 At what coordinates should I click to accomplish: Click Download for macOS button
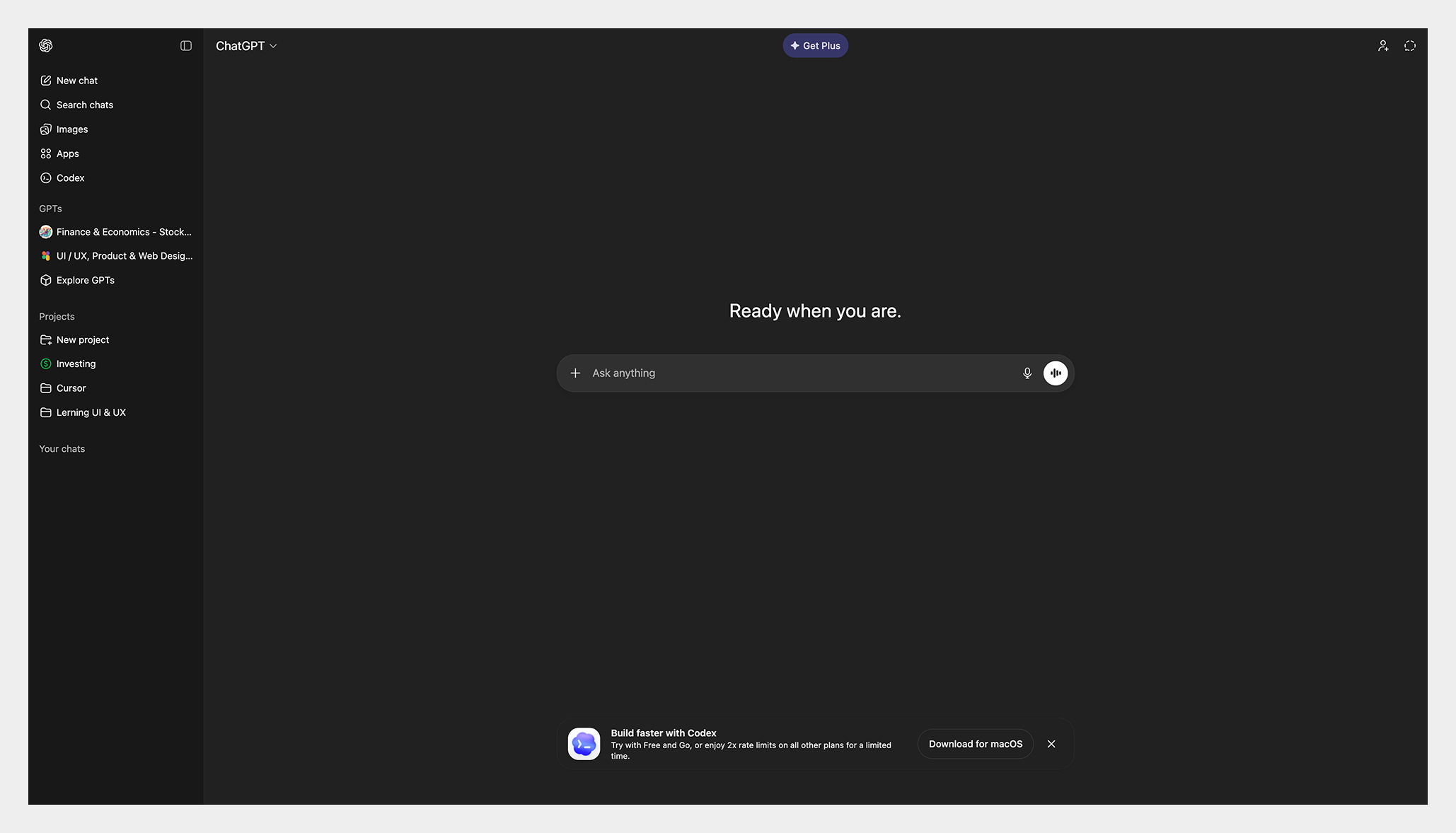(976, 744)
